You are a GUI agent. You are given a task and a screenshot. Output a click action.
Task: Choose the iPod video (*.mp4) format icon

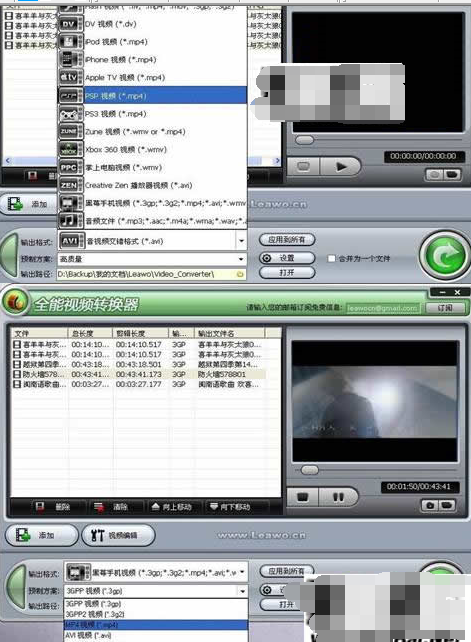[x=71, y=42]
